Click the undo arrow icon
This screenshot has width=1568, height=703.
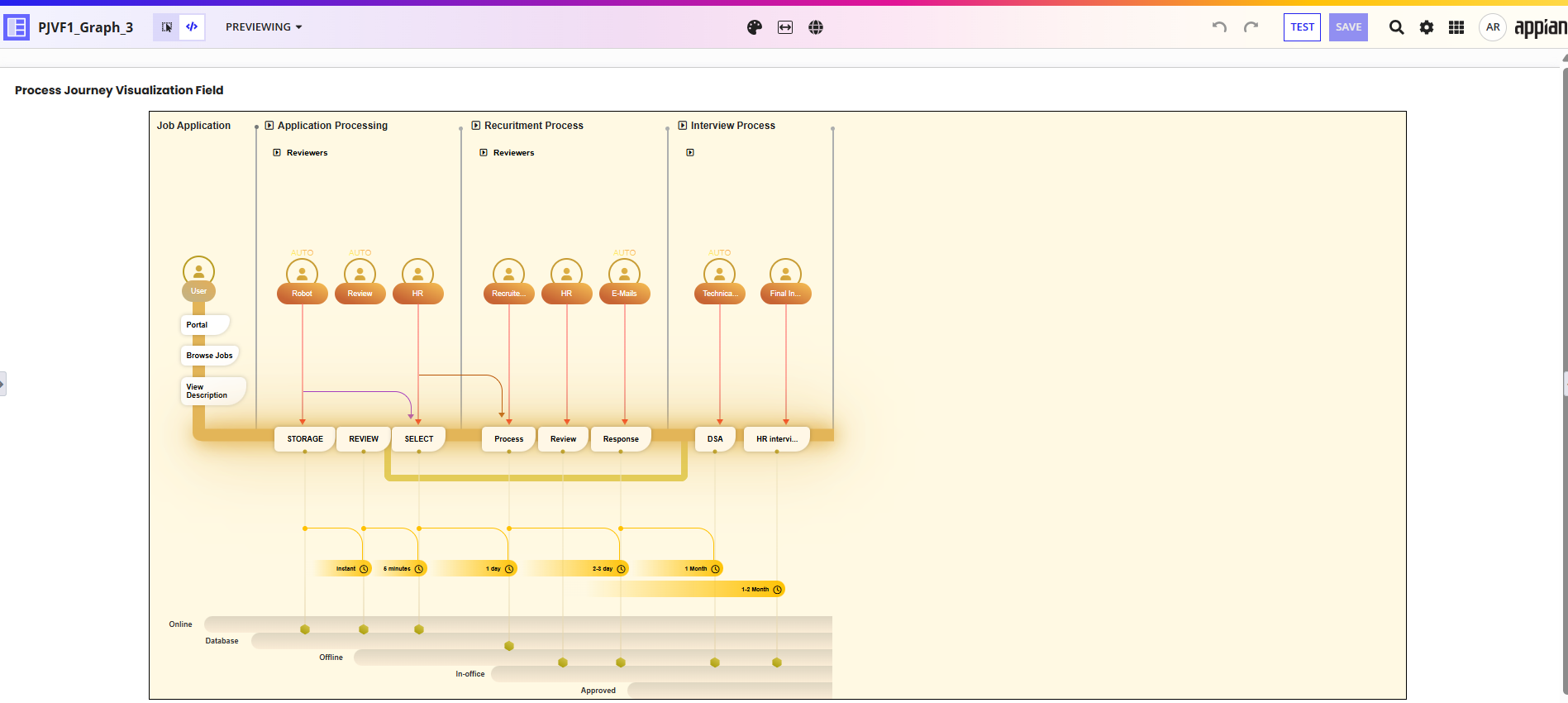point(1219,27)
